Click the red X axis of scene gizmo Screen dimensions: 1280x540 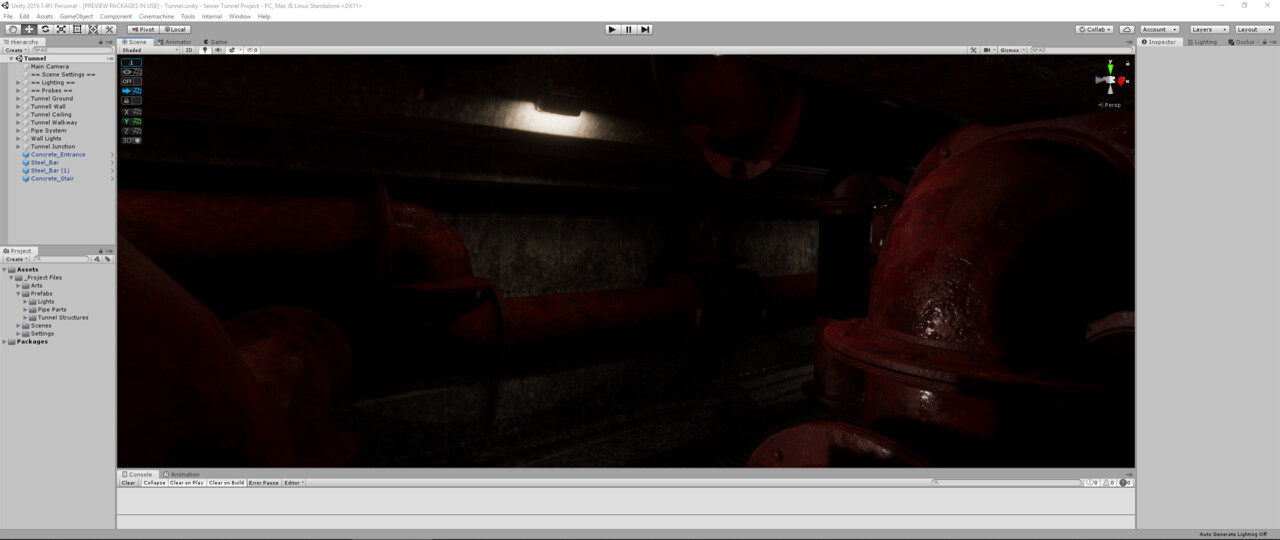coord(1123,81)
